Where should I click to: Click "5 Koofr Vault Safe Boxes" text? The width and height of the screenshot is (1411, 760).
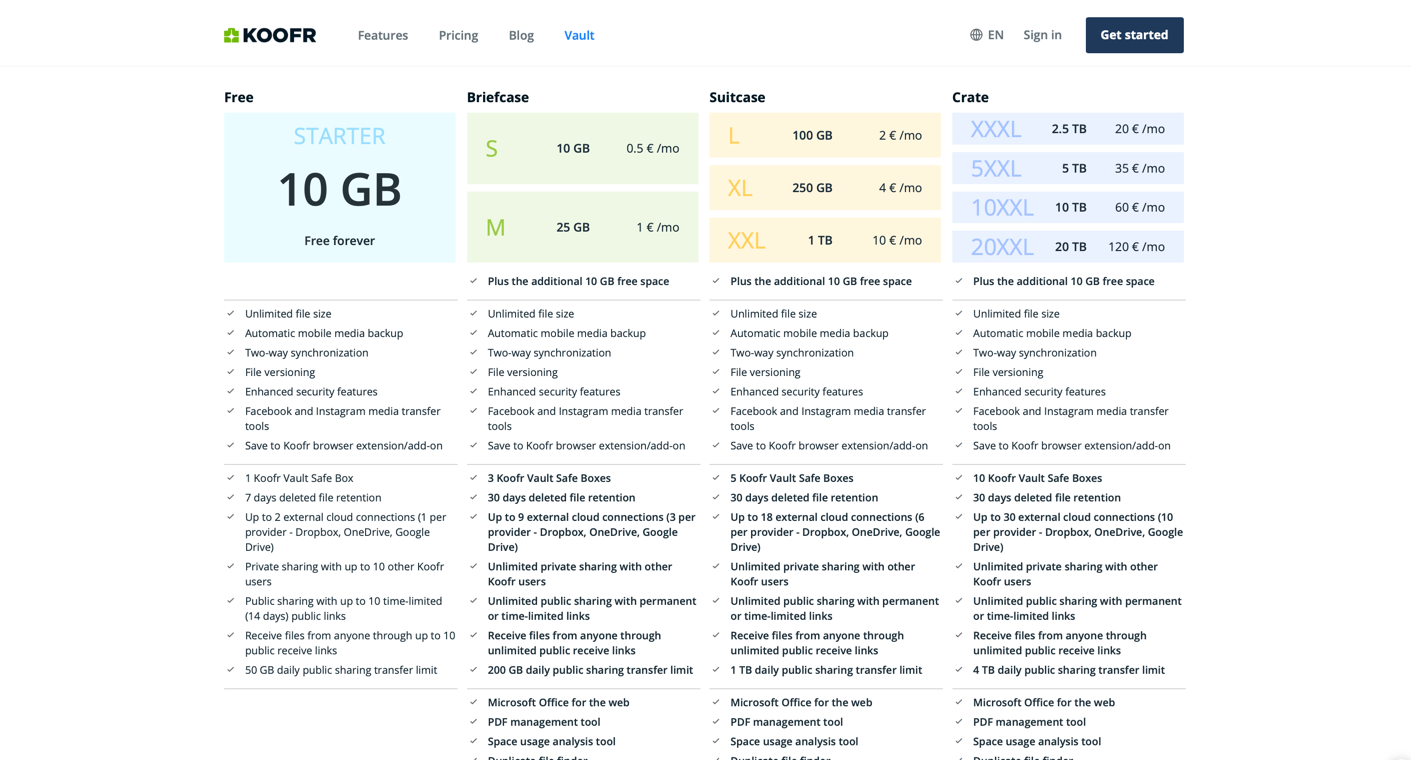pyautogui.click(x=792, y=478)
